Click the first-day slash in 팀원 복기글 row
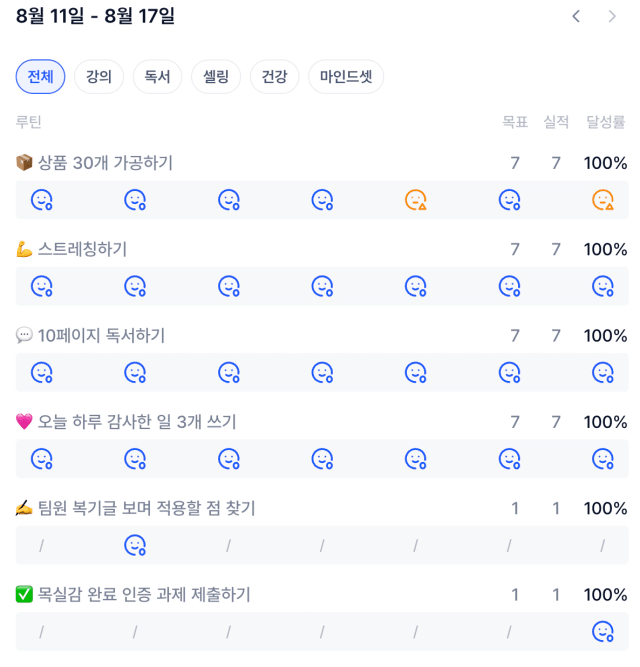 [x=41, y=545]
